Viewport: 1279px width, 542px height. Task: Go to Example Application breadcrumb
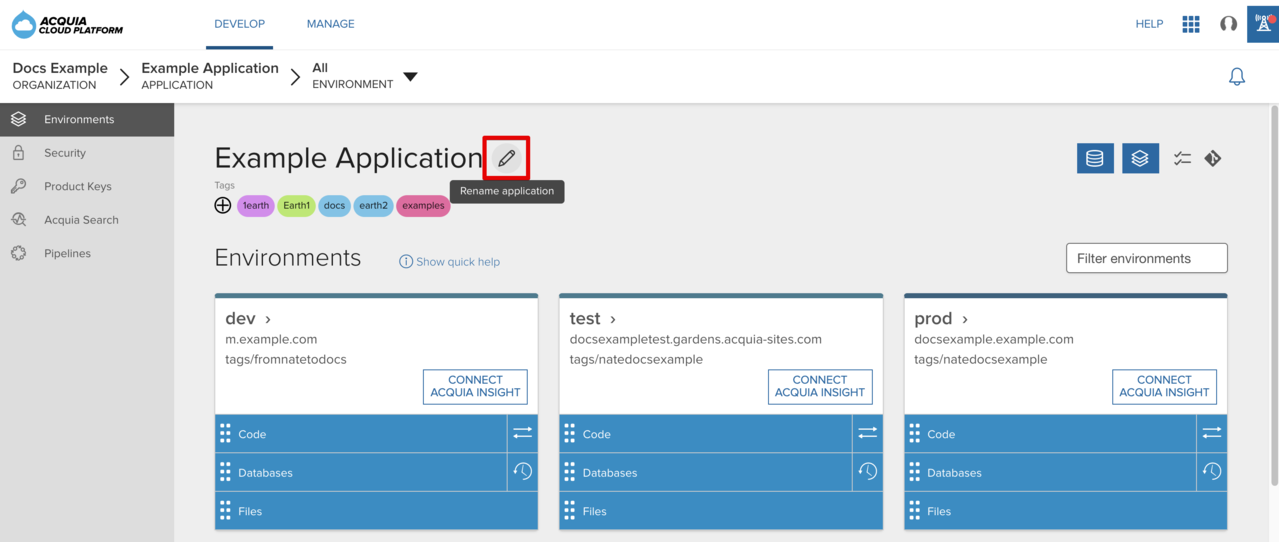210,76
